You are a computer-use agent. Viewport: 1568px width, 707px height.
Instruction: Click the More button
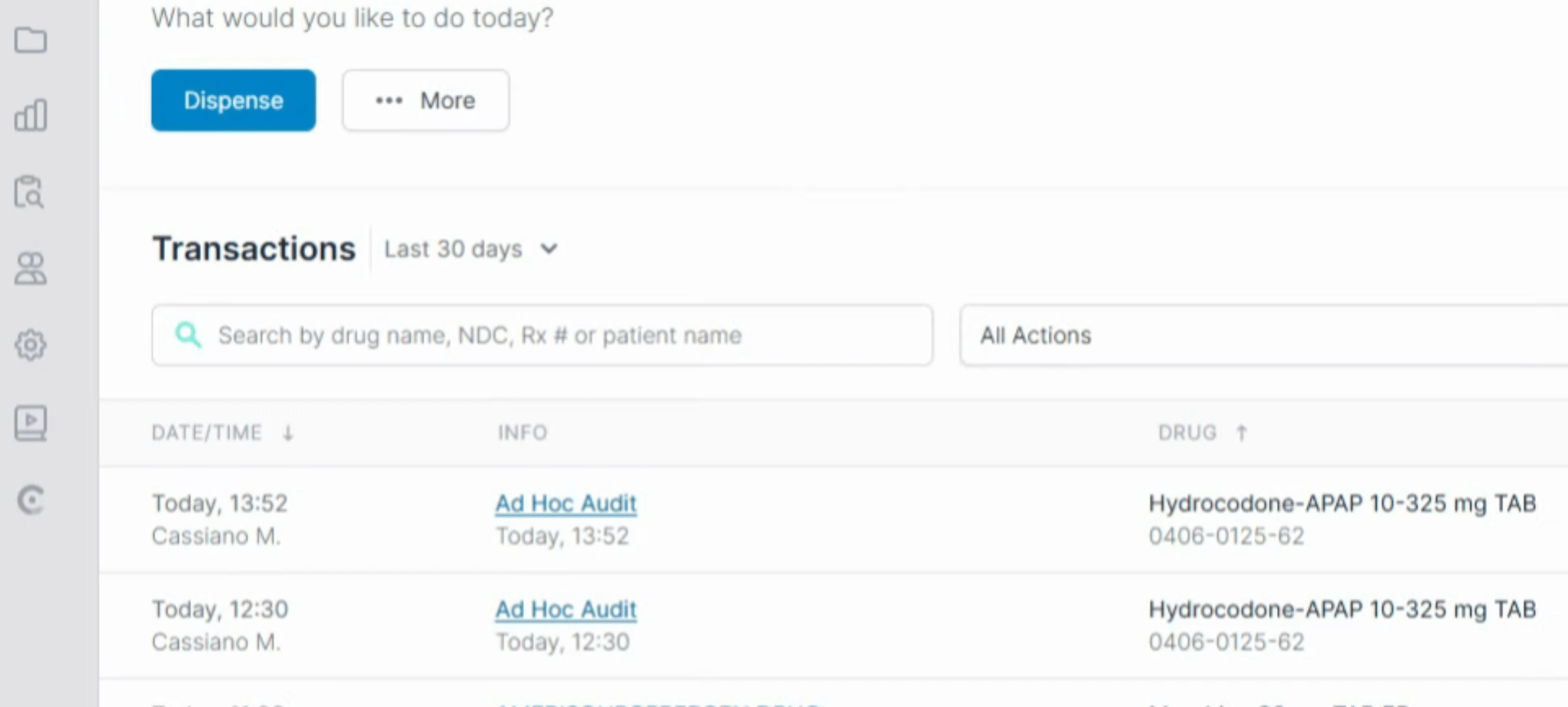point(426,100)
